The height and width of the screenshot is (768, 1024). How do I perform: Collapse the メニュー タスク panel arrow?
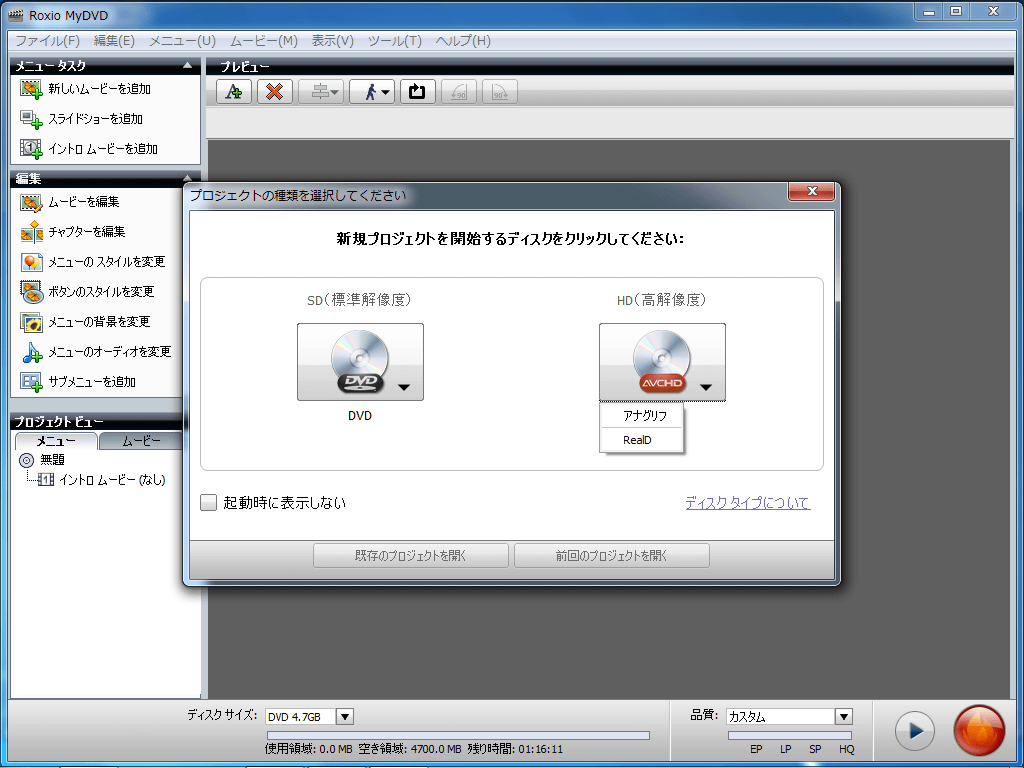coord(187,65)
